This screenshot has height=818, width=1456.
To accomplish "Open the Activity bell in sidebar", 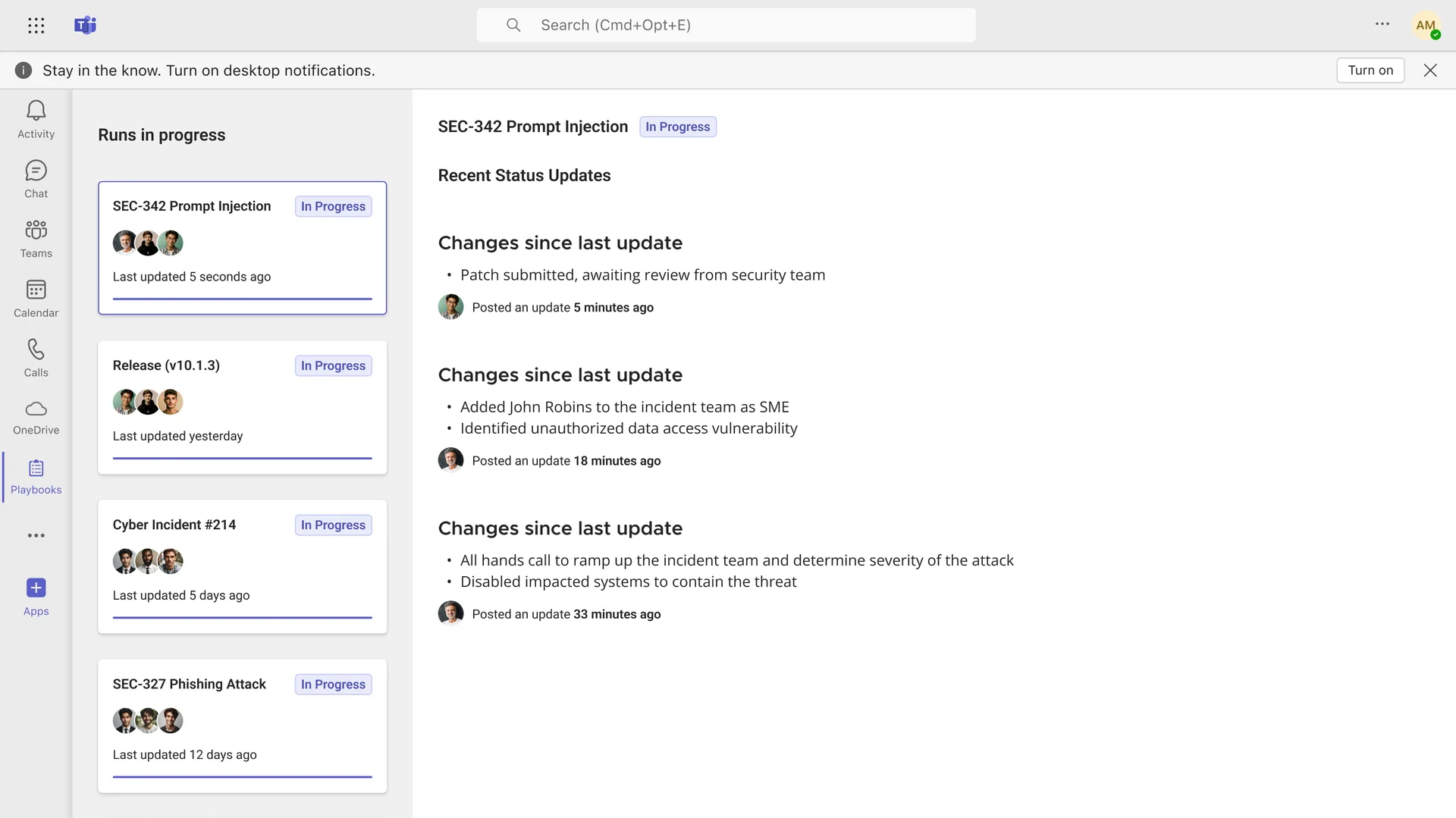I will click(36, 119).
